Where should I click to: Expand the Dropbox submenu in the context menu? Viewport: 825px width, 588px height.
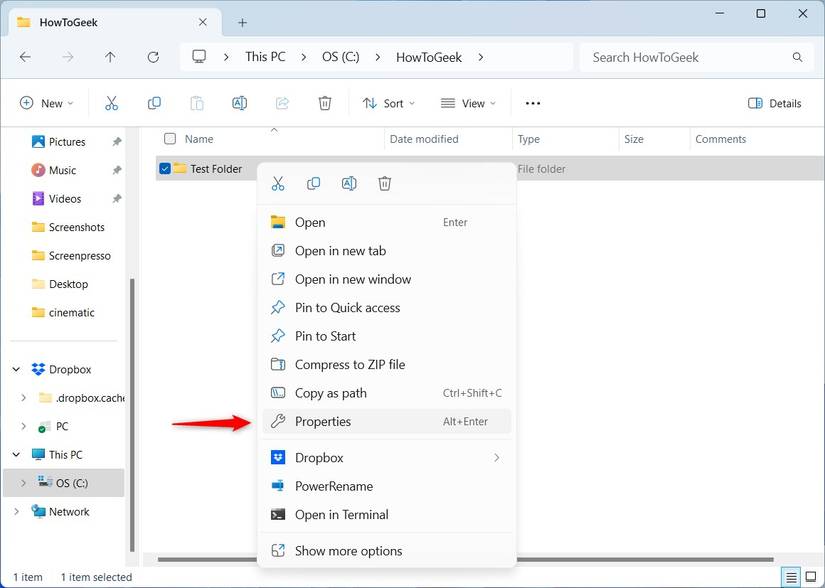(x=497, y=457)
